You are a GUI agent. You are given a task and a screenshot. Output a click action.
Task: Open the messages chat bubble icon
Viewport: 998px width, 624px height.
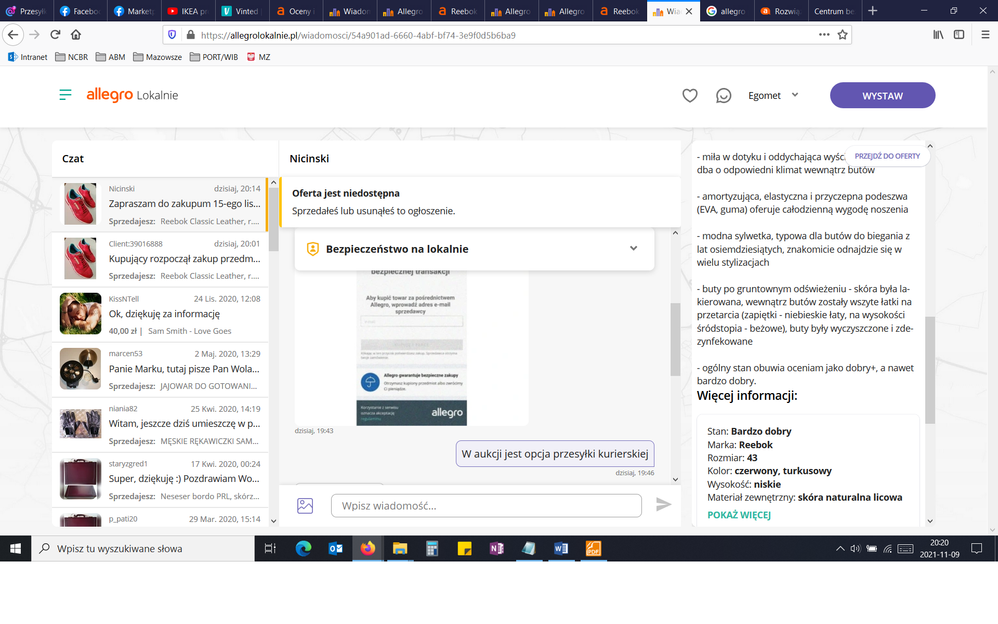click(723, 96)
